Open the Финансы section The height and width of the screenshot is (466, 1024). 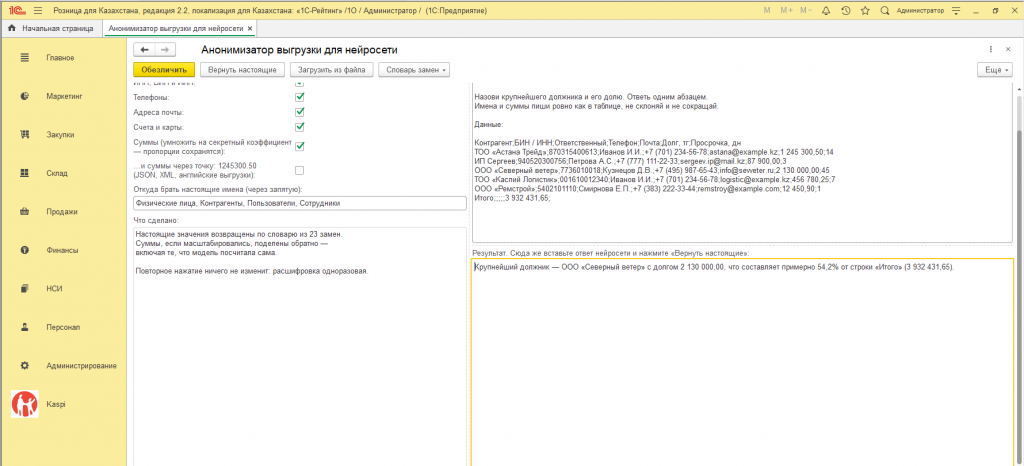tap(63, 250)
